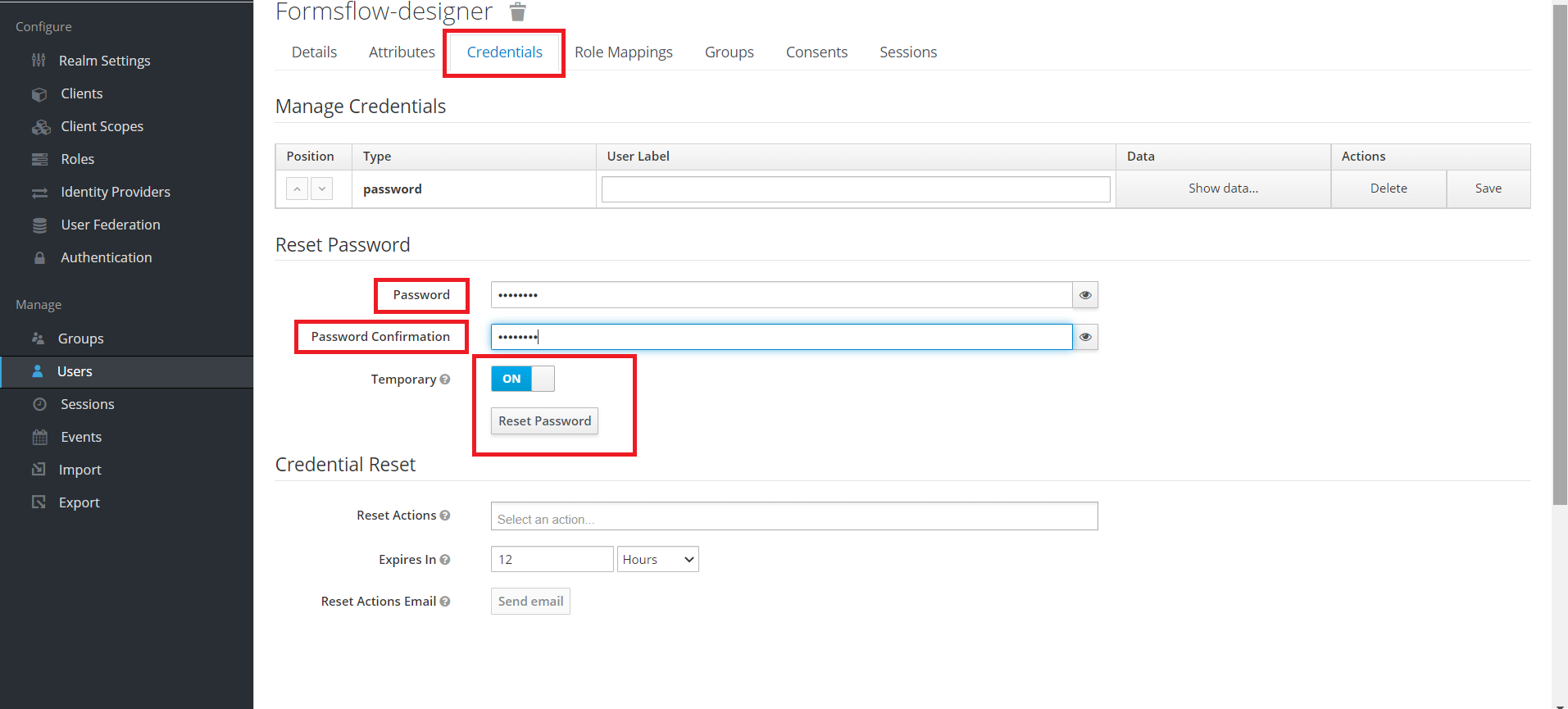1568x709 pixels.
Task: Click the Clients cube icon
Action: click(x=39, y=93)
